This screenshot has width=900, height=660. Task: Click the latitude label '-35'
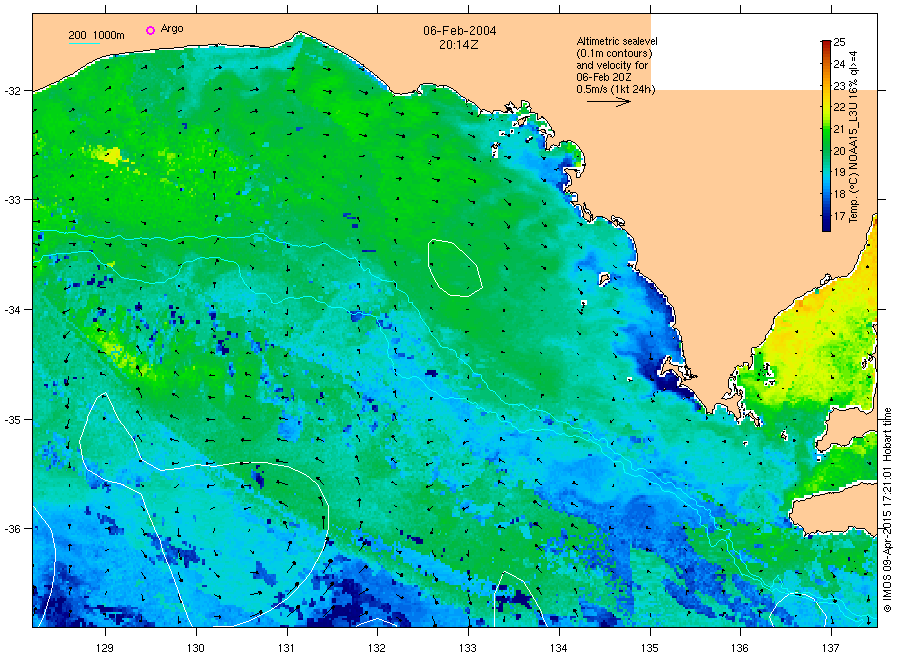point(13,420)
